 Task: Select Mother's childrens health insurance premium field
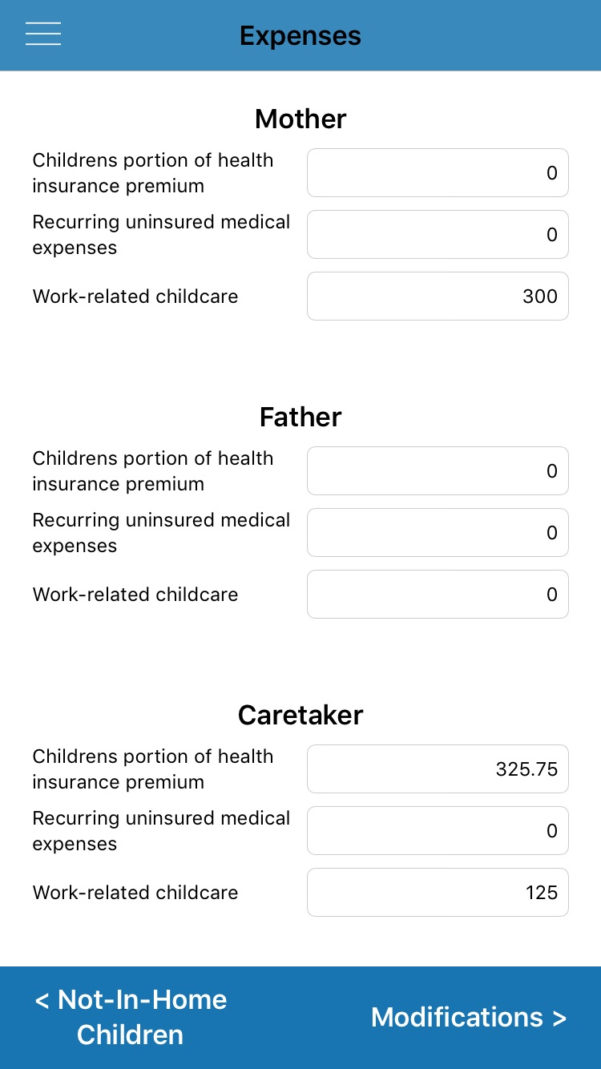tap(437, 172)
